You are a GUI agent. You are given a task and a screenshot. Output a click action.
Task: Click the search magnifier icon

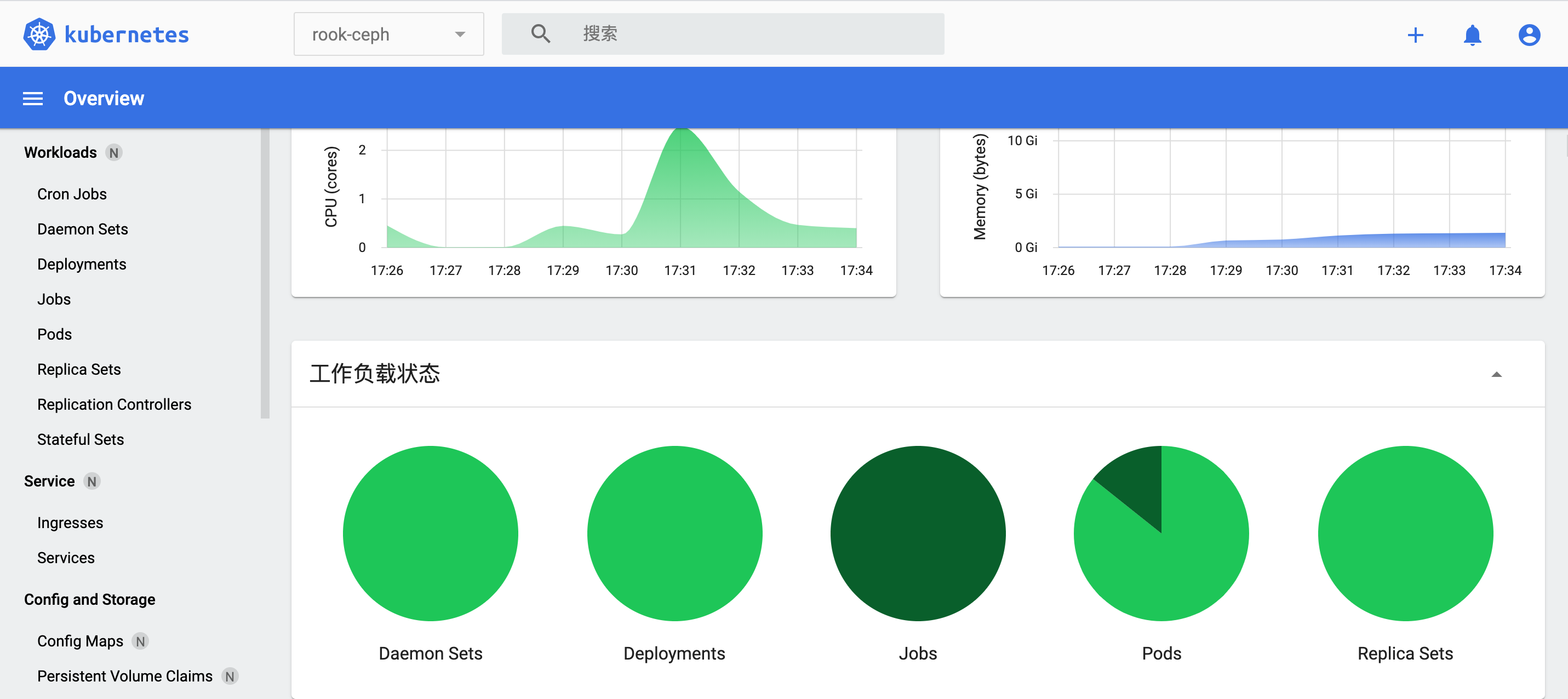click(540, 34)
